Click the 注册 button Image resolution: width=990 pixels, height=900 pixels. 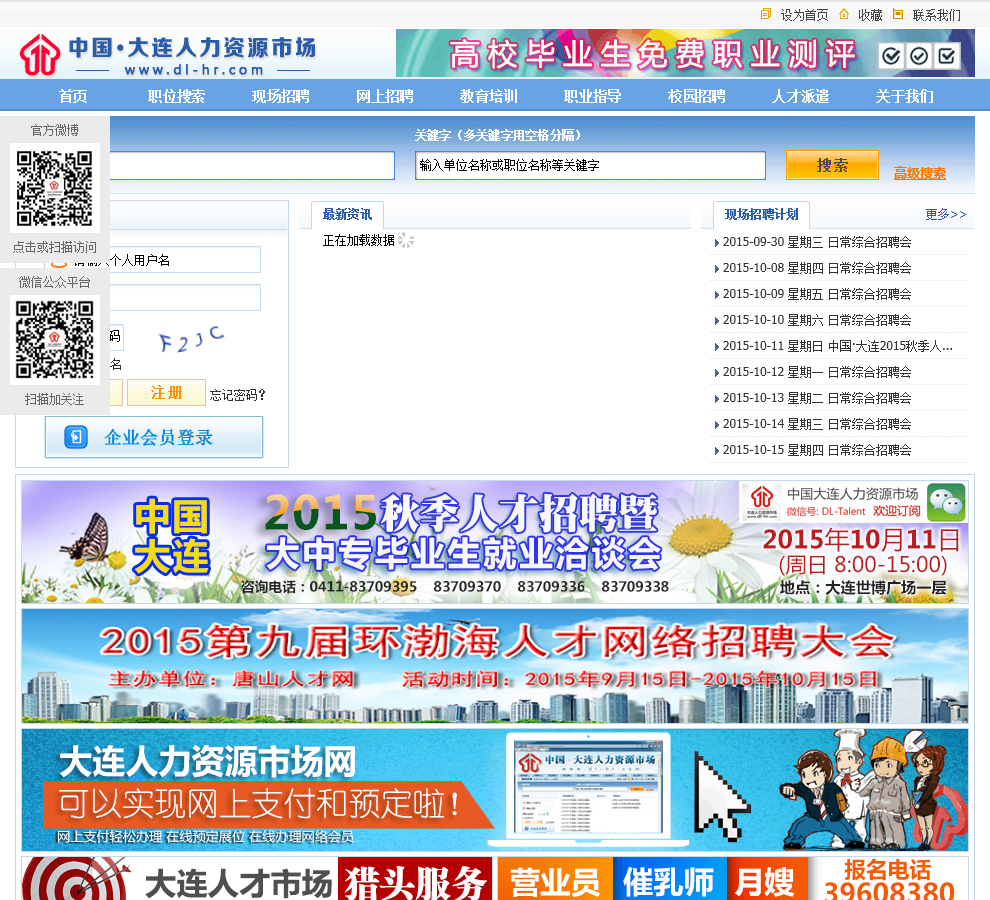(x=166, y=393)
